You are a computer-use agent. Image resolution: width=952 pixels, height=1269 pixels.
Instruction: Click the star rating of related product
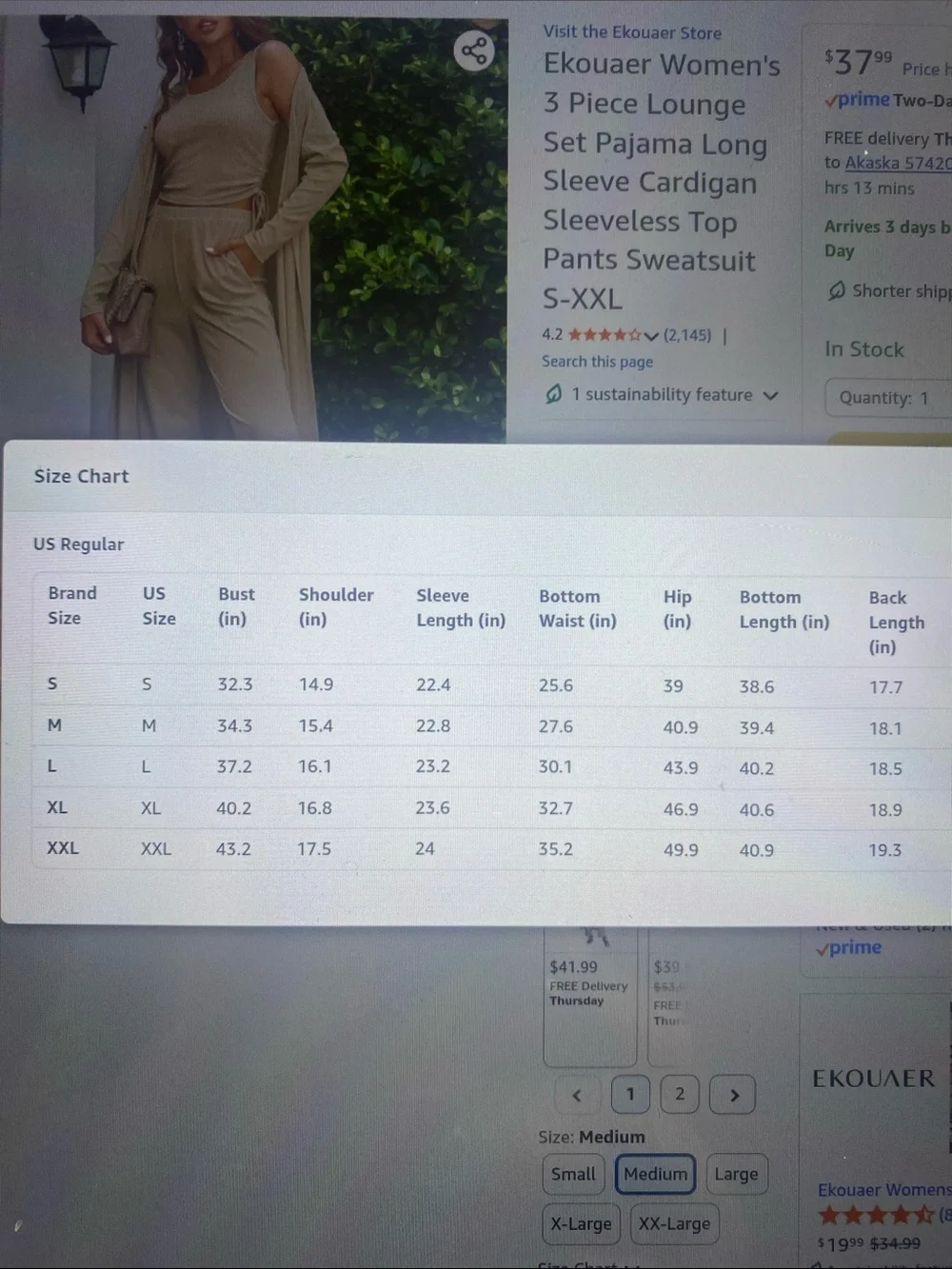pos(876,1216)
